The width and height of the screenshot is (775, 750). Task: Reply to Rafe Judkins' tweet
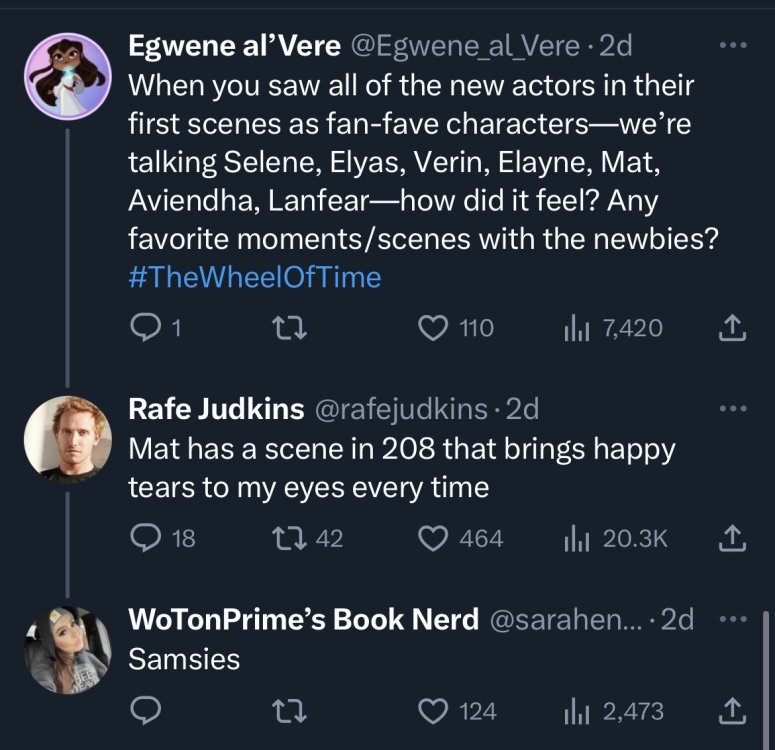tap(146, 538)
